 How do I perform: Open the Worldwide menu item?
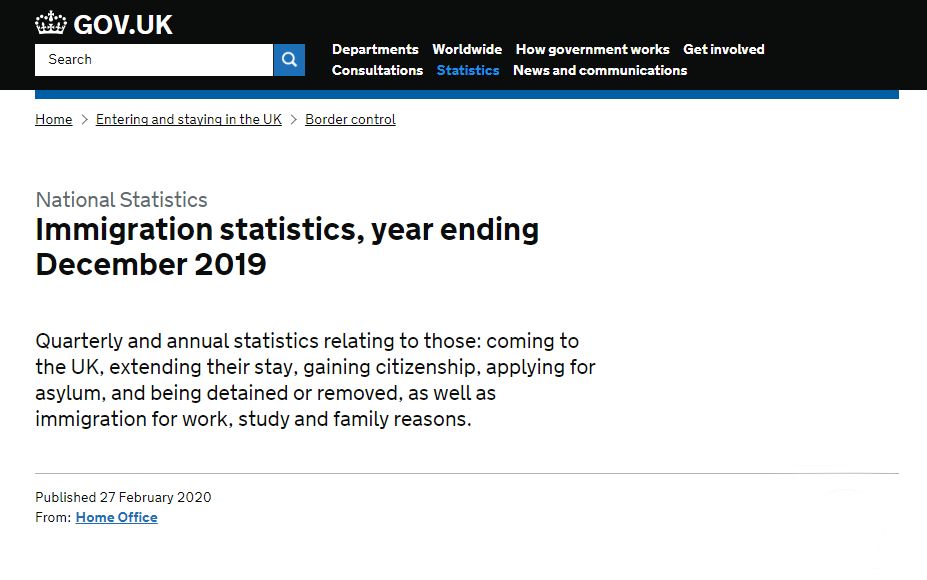coord(467,50)
